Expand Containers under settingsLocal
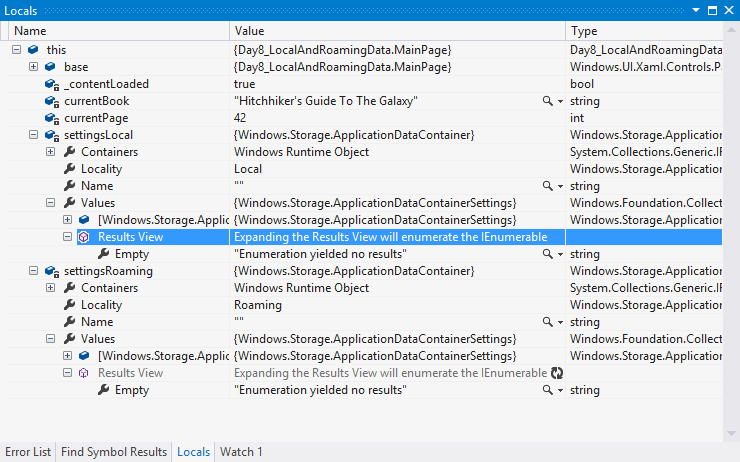 (x=51, y=152)
